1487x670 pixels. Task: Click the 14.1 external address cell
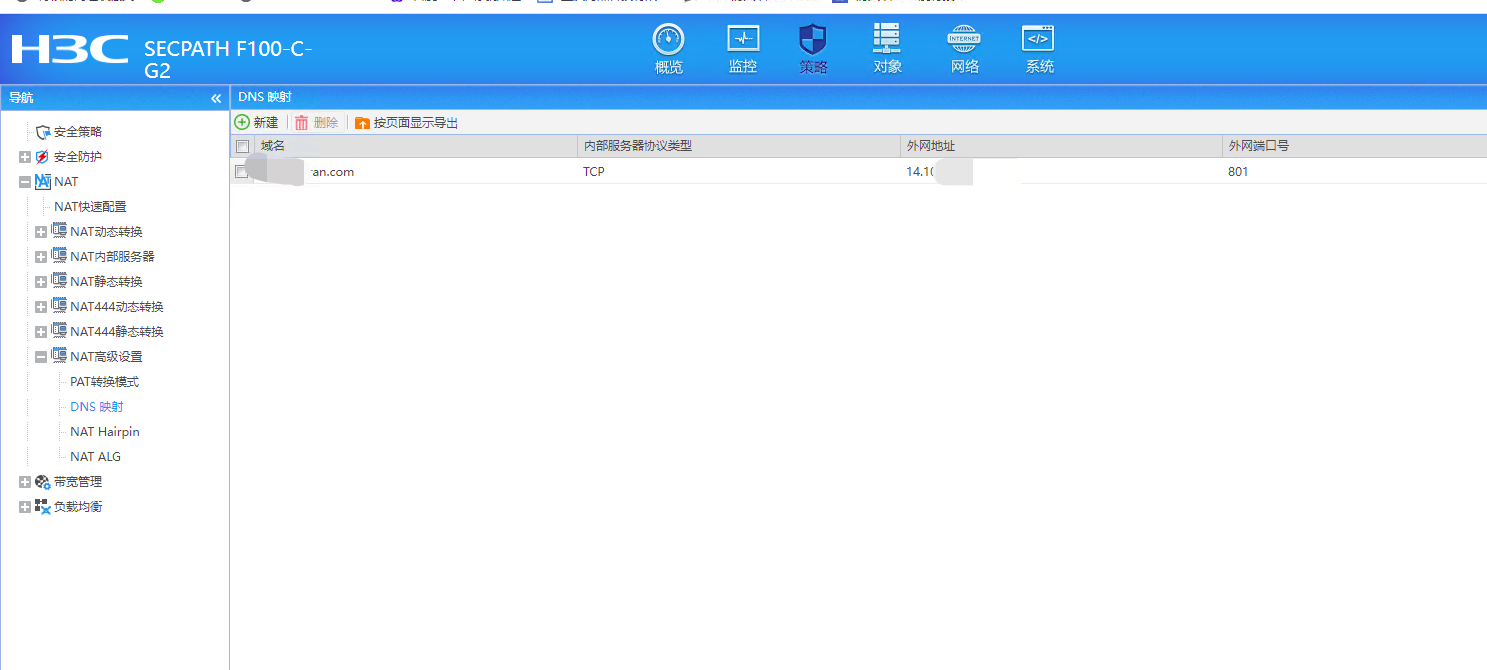[921, 172]
